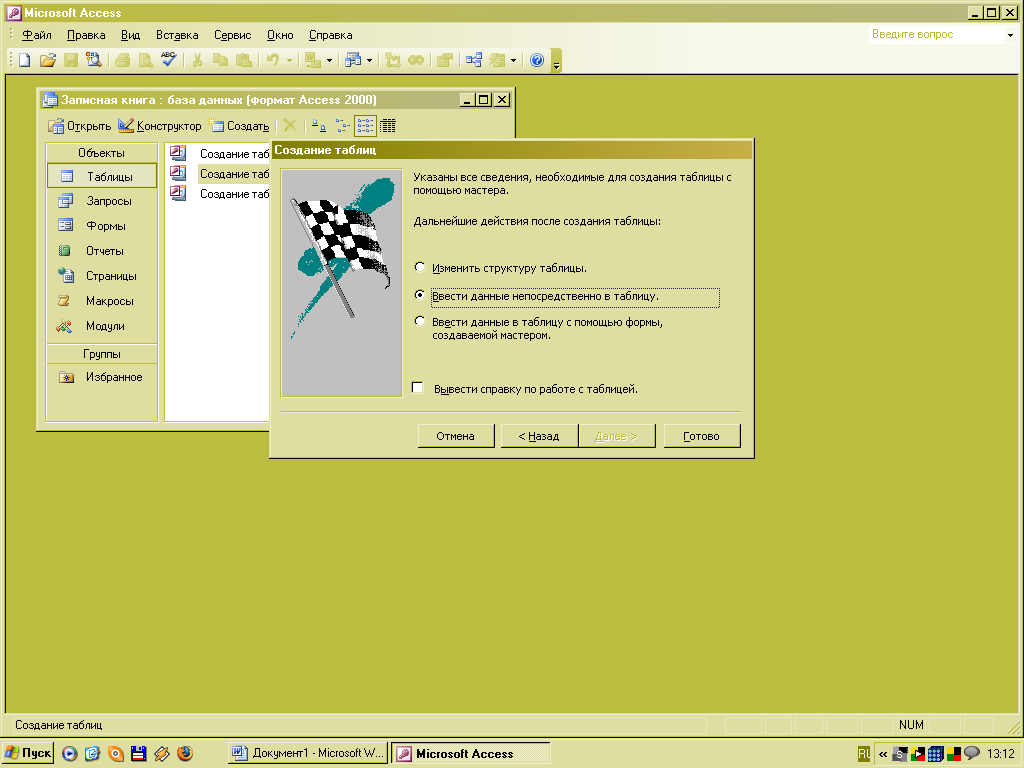Click the Пуск start button
Image resolution: width=1024 pixels, height=768 pixels.
27,753
